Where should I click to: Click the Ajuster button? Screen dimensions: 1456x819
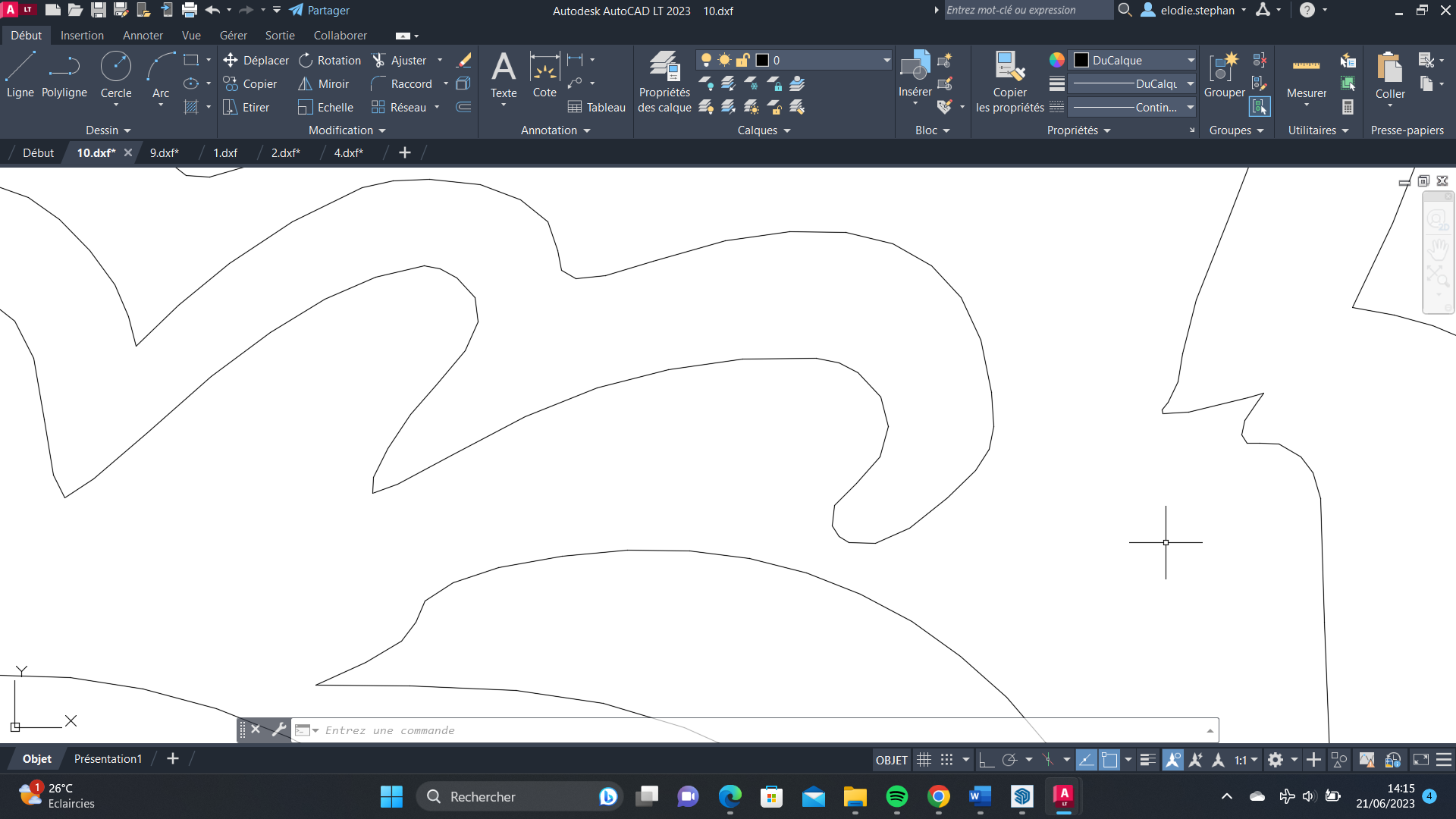400,60
